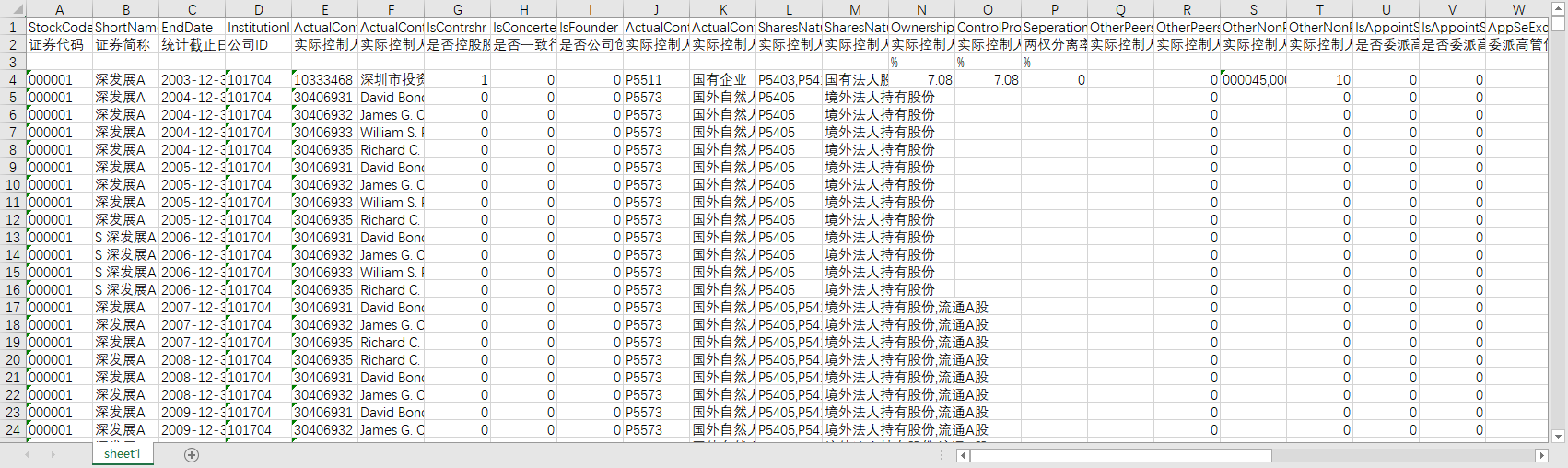
Task: Click the 国外自然人 cell in row 10
Action: tap(723, 185)
